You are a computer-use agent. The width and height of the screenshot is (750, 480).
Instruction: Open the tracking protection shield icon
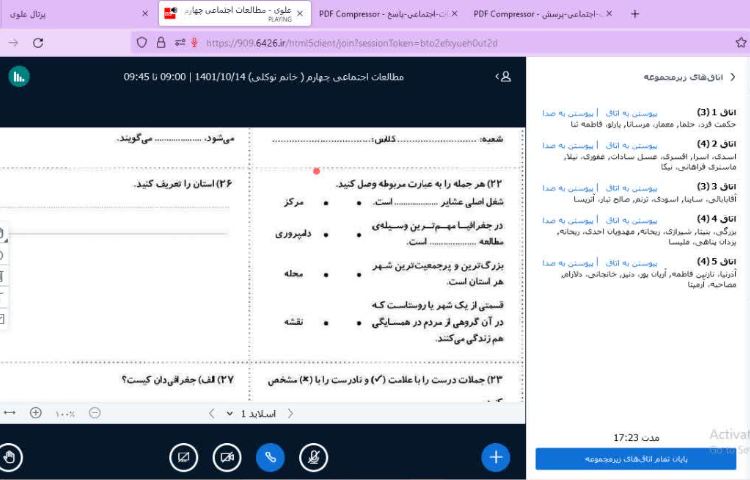[142, 43]
